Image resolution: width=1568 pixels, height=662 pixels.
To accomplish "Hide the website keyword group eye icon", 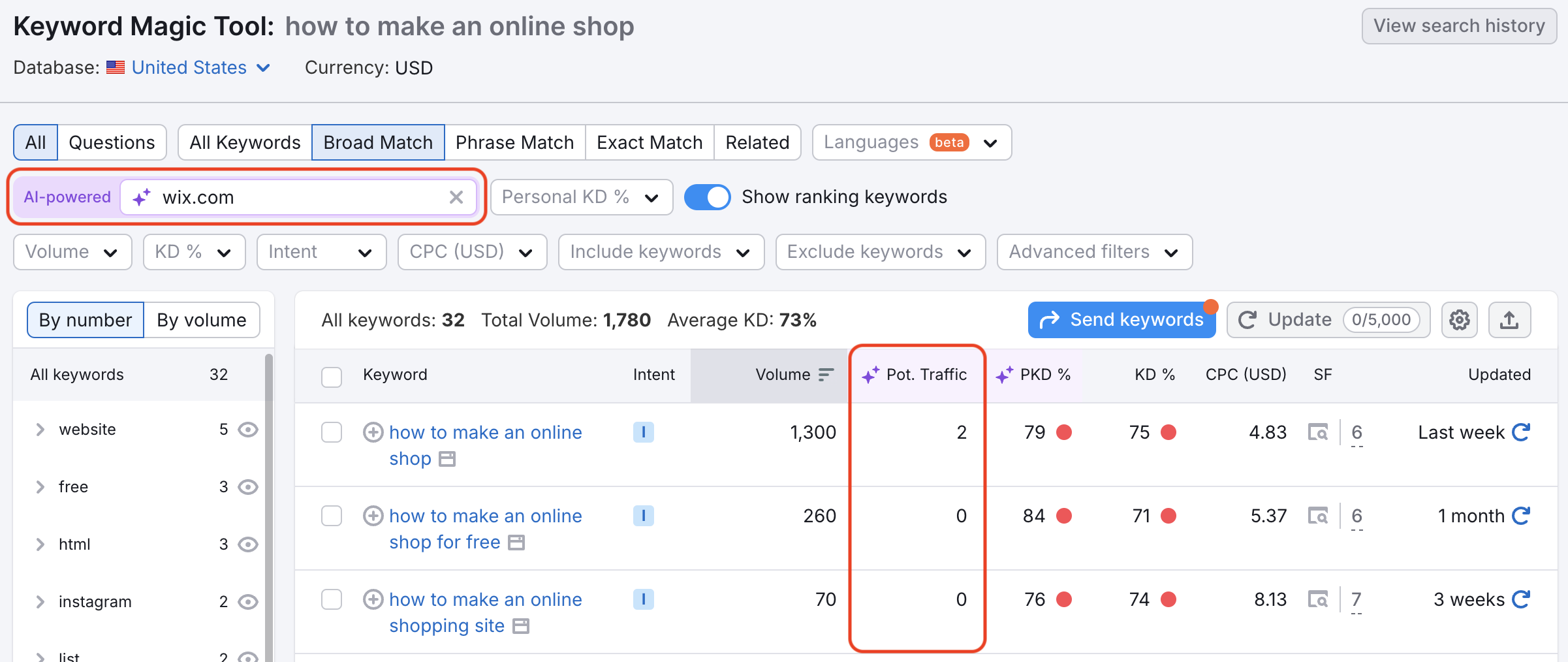I will tap(248, 430).
